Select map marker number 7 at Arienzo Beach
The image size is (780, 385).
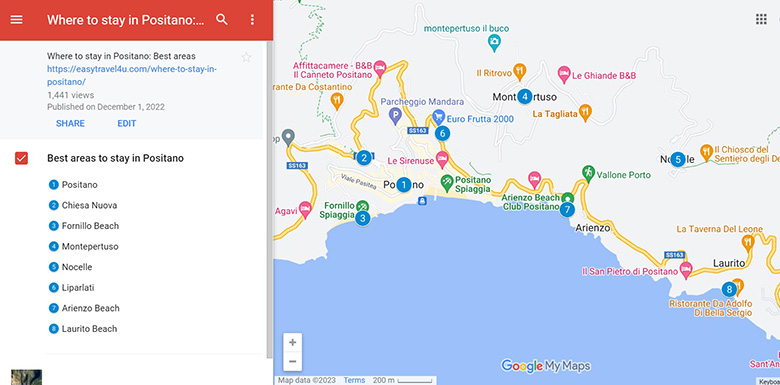(567, 209)
